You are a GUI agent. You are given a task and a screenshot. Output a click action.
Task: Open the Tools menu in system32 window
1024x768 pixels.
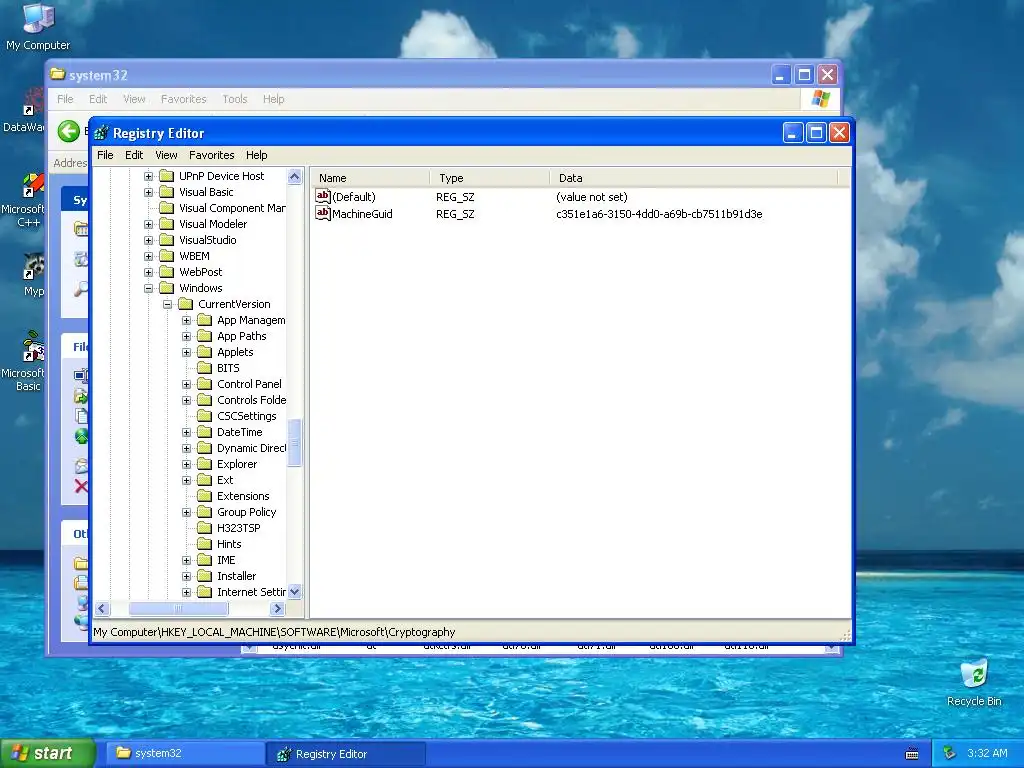(x=234, y=99)
